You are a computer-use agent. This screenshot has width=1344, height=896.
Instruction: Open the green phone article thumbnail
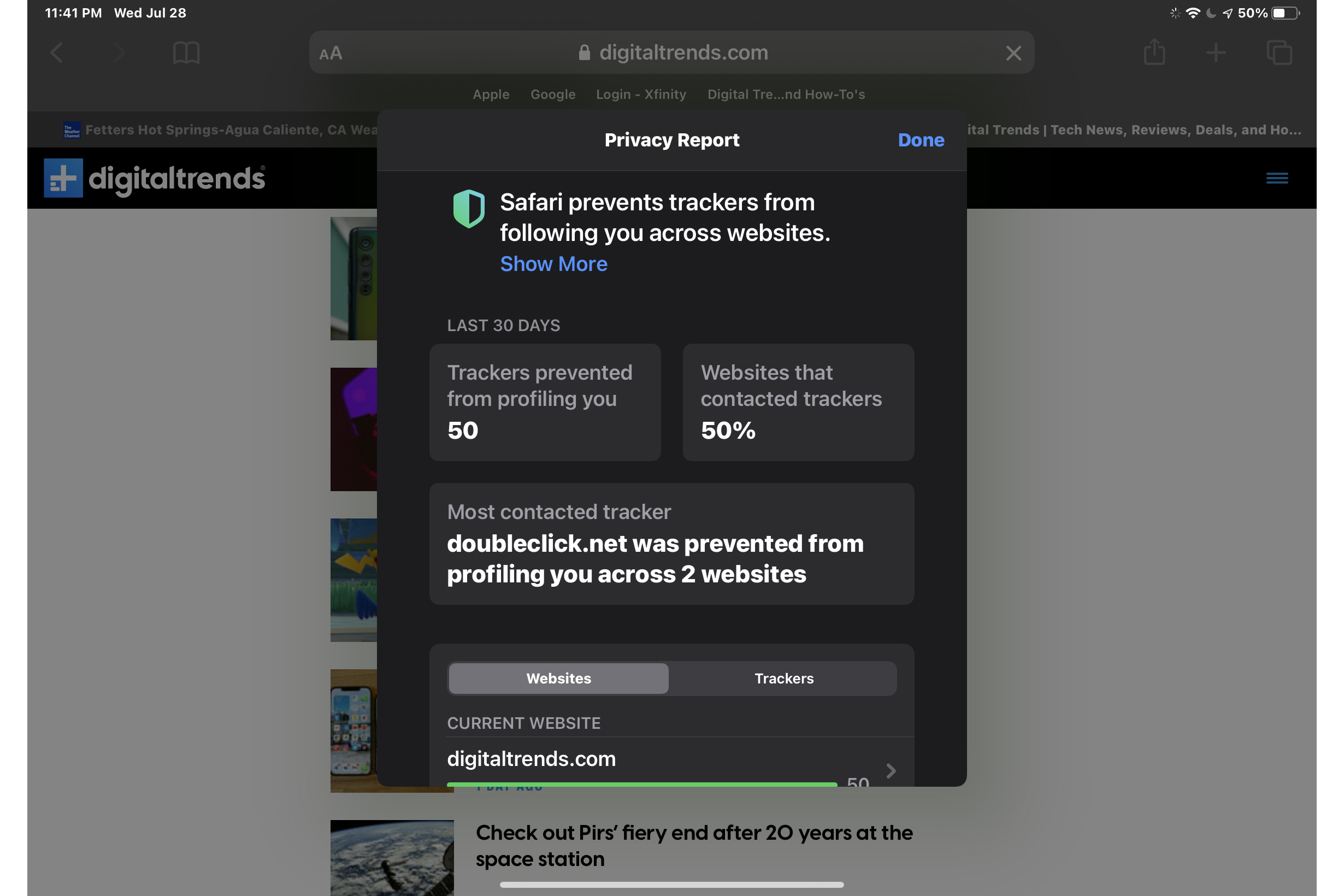(x=353, y=278)
